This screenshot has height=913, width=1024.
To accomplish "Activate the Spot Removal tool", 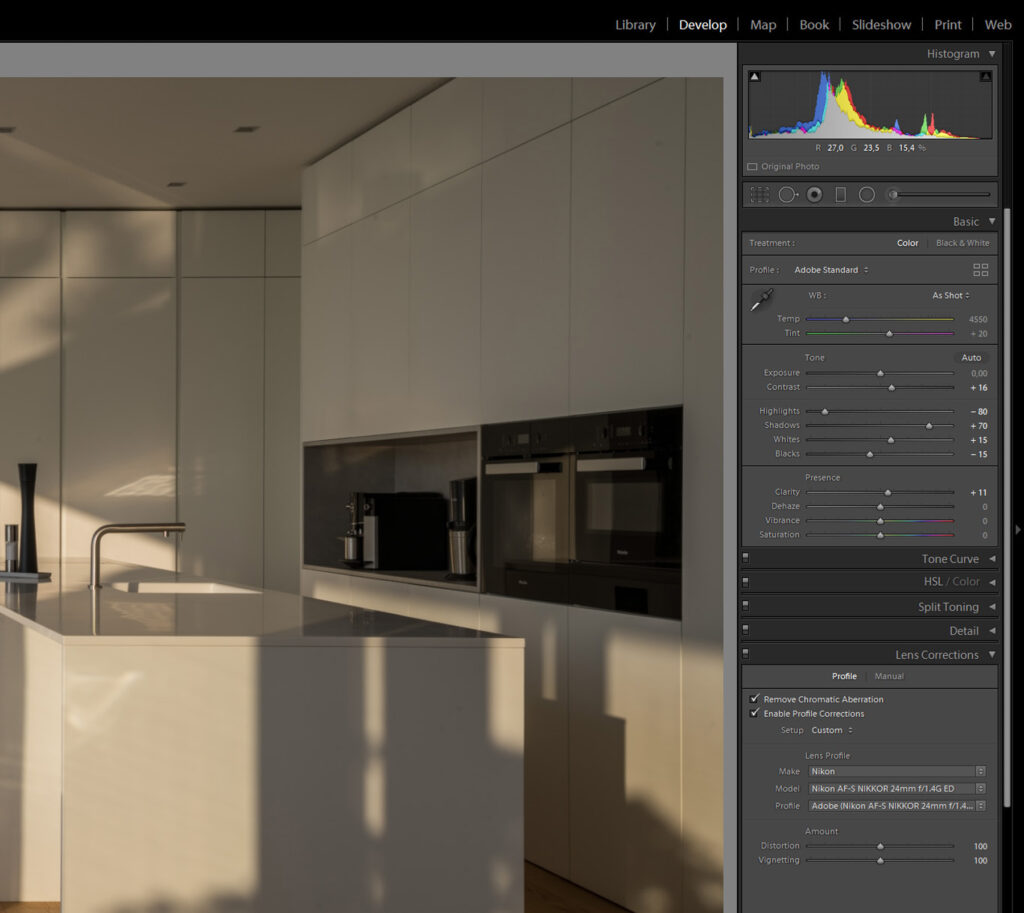I will click(x=788, y=195).
